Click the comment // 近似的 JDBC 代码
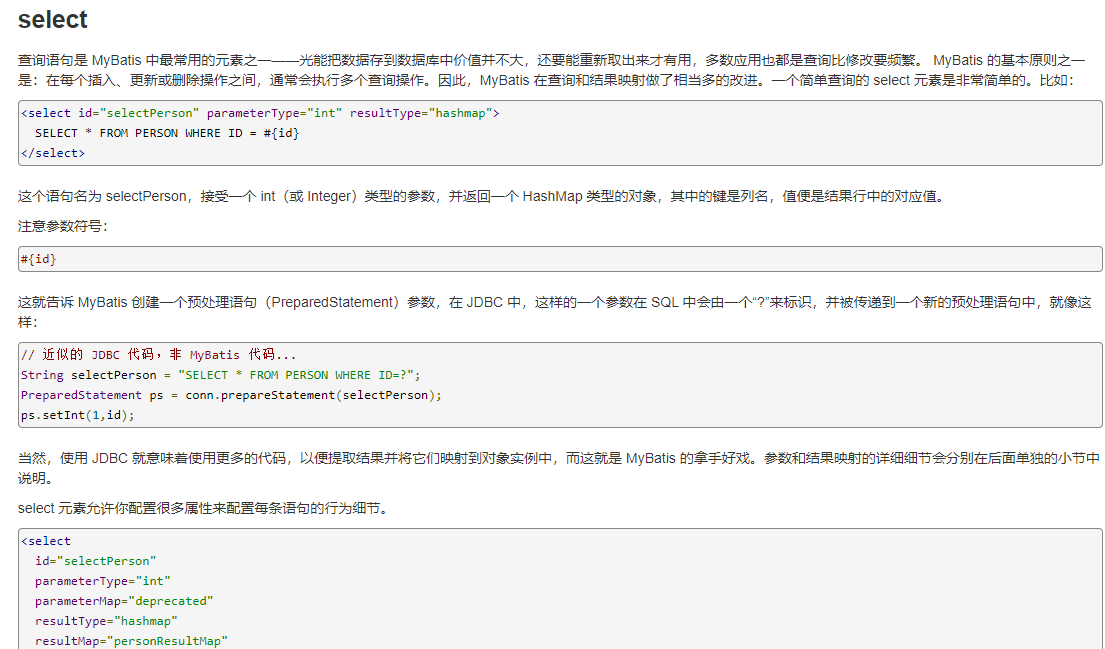Viewport: 1105px width, 649px height. 159,354
